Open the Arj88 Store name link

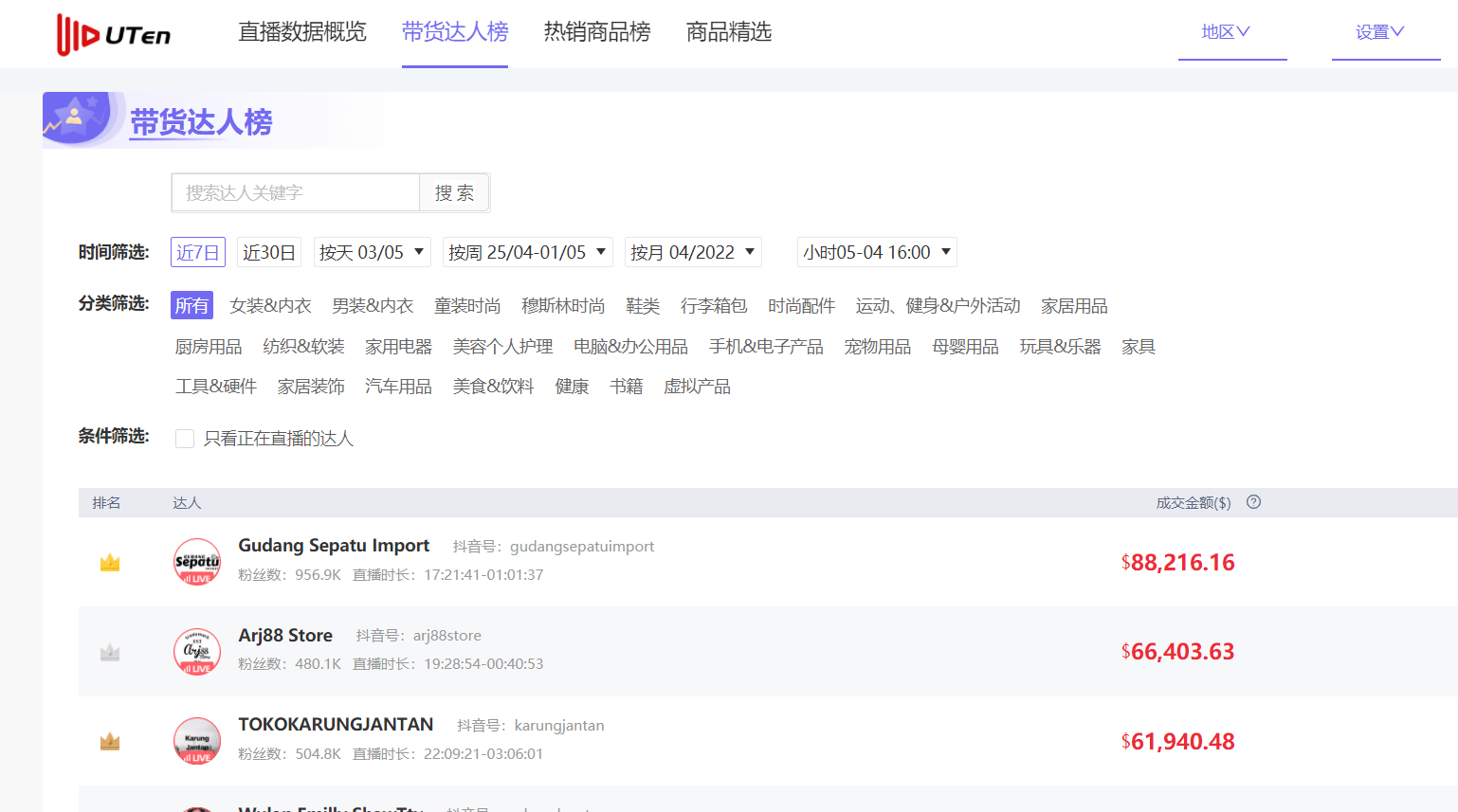[285, 636]
